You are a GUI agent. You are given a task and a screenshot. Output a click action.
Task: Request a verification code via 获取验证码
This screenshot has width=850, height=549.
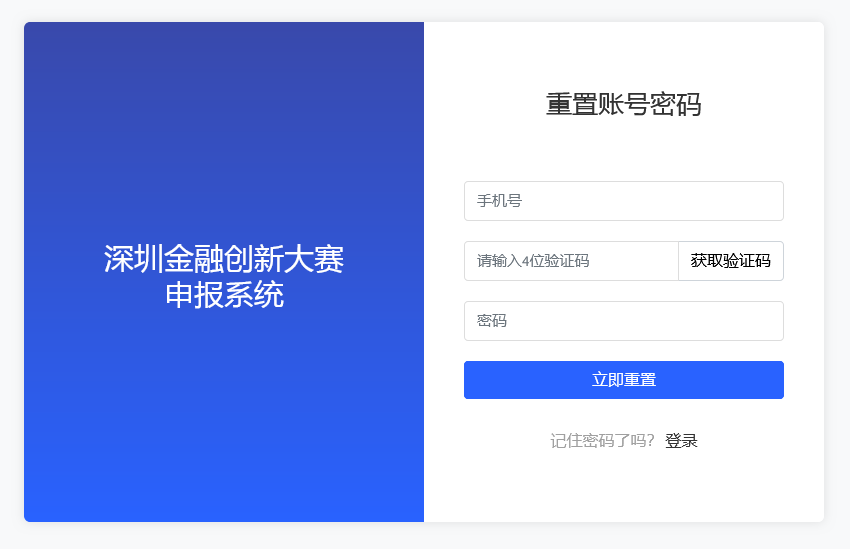731,261
